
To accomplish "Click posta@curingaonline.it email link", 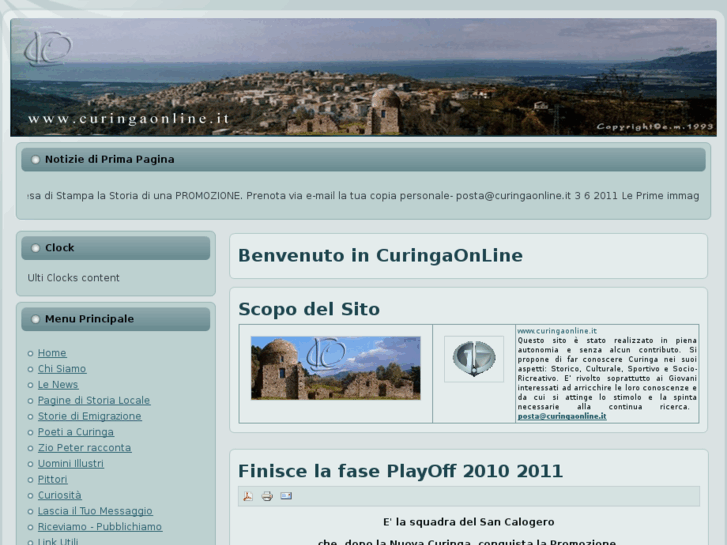I will coord(562,416).
